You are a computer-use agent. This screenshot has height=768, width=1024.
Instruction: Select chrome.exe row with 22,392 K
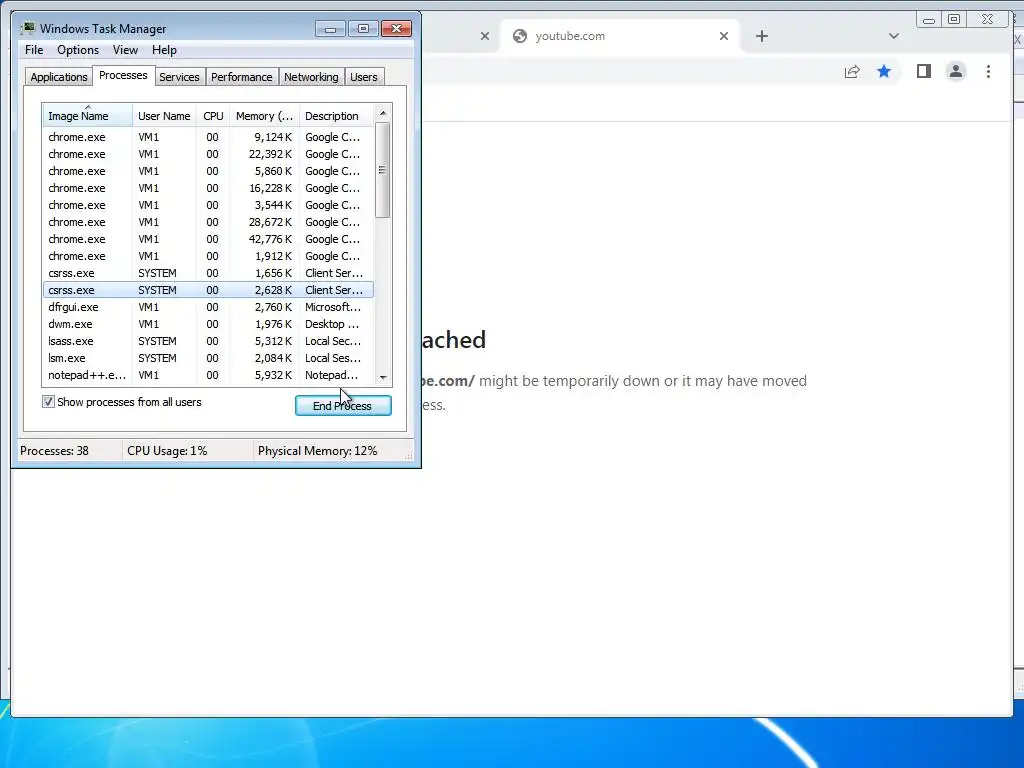pyautogui.click(x=208, y=154)
